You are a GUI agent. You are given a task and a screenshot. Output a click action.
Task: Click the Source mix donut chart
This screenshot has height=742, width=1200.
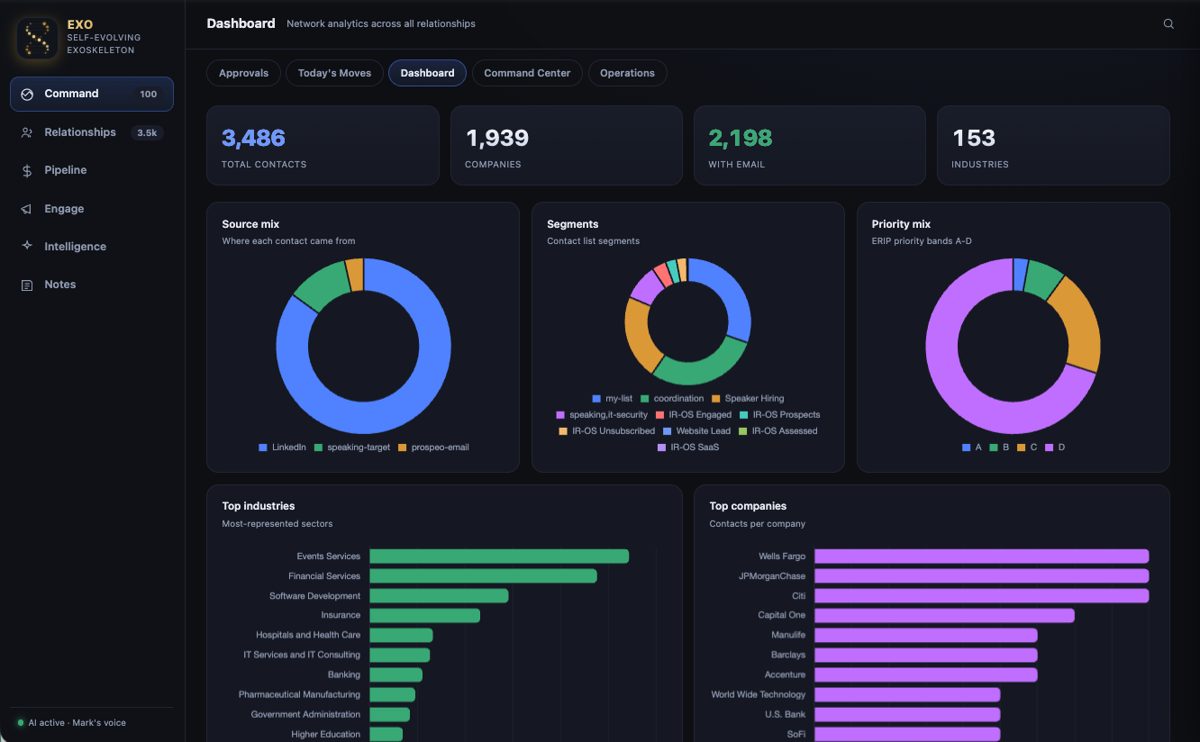[x=363, y=346]
